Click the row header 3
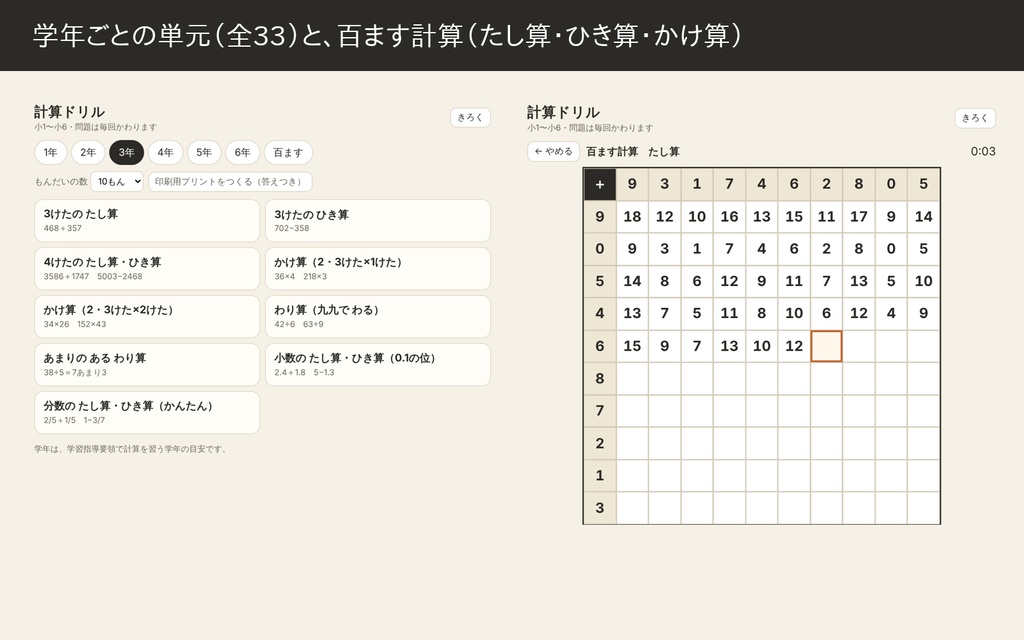The image size is (1024, 640). click(x=600, y=507)
